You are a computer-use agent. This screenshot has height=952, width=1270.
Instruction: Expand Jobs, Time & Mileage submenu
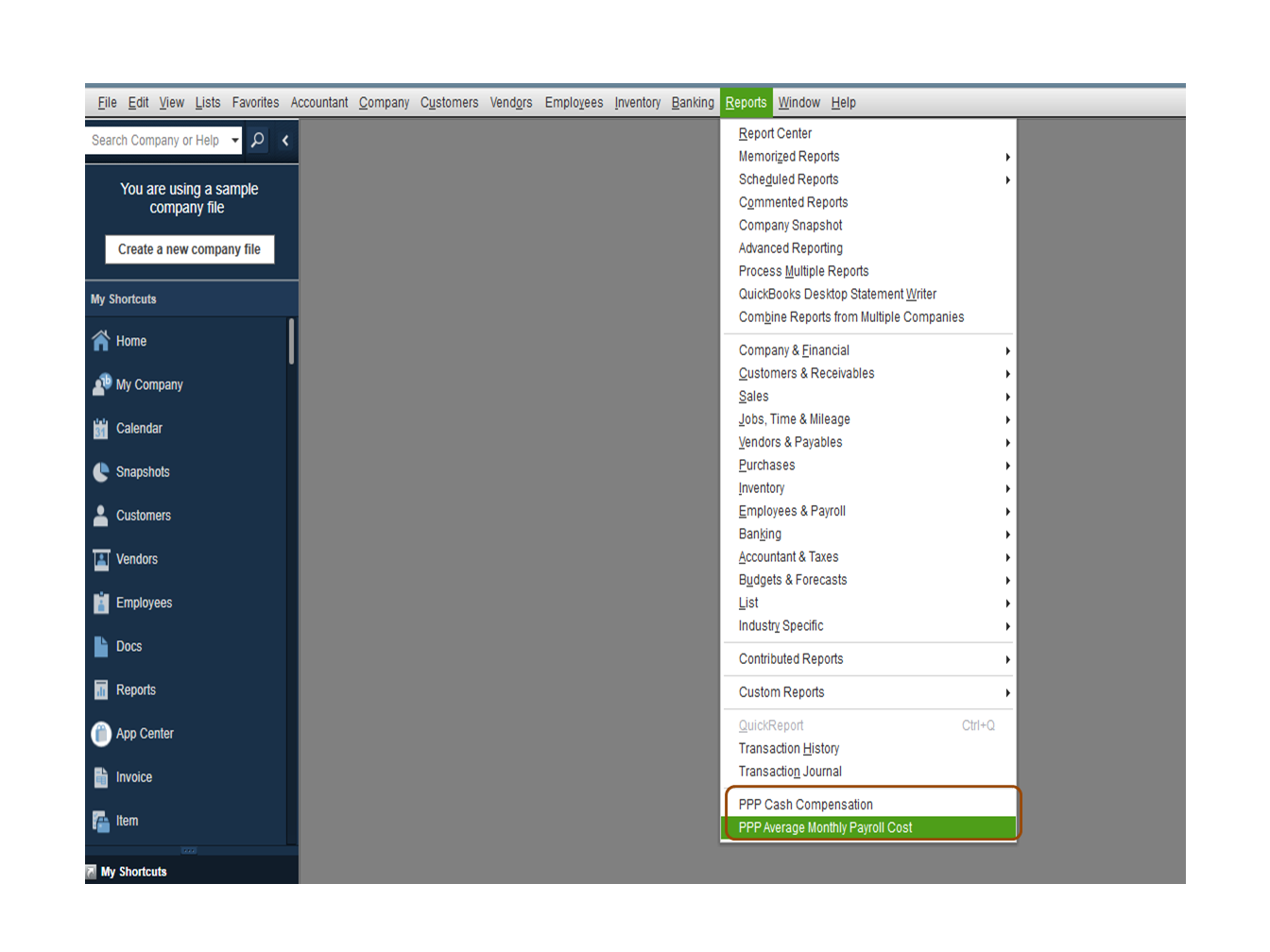coord(1007,419)
